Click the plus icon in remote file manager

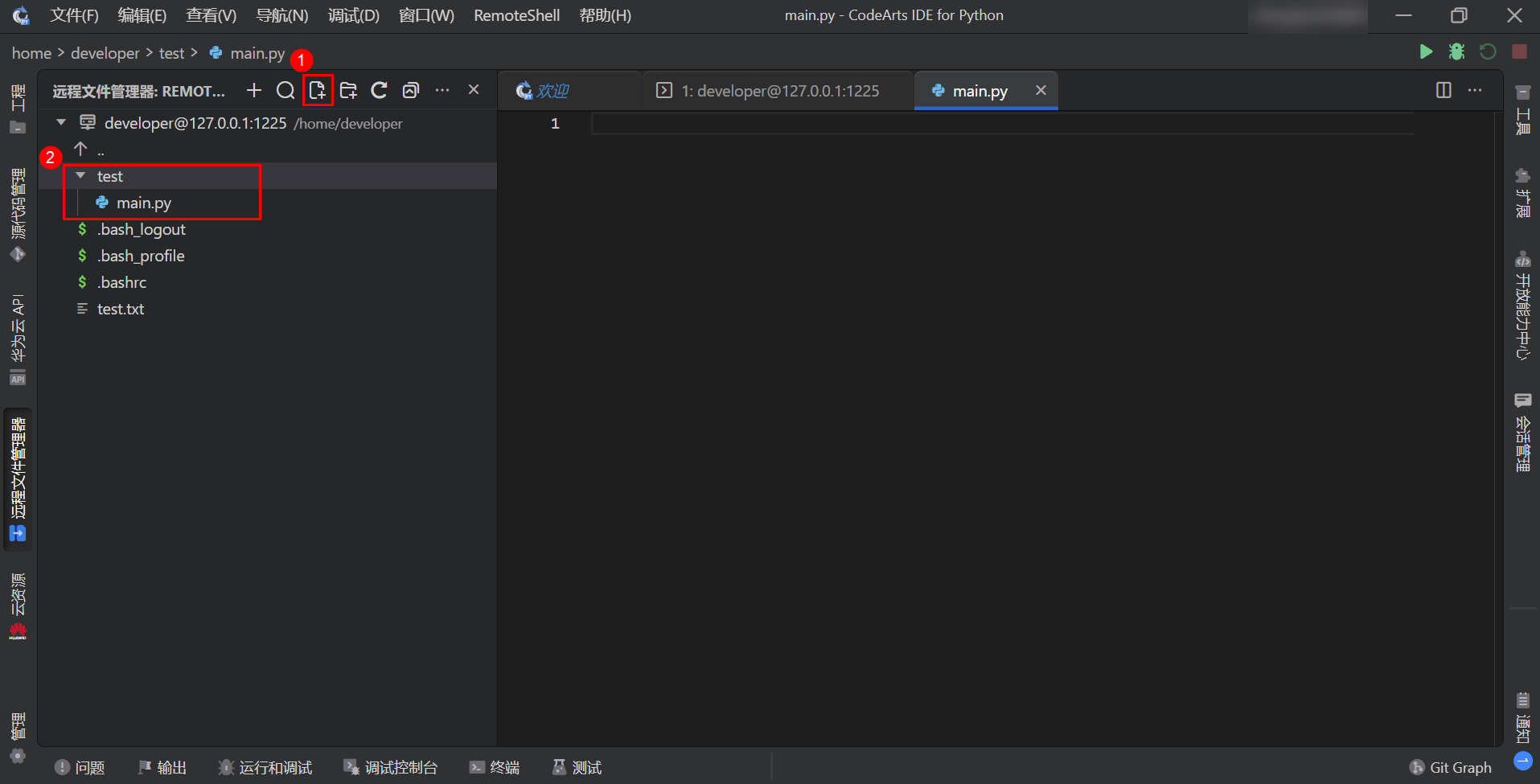tap(254, 90)
